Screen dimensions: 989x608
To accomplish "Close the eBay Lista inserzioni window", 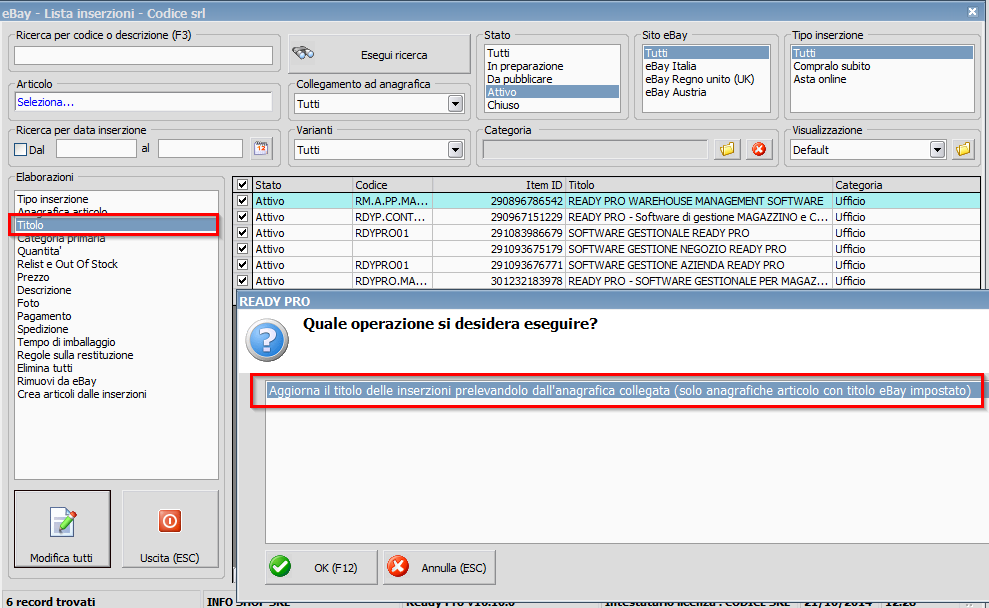I will 972,11.
